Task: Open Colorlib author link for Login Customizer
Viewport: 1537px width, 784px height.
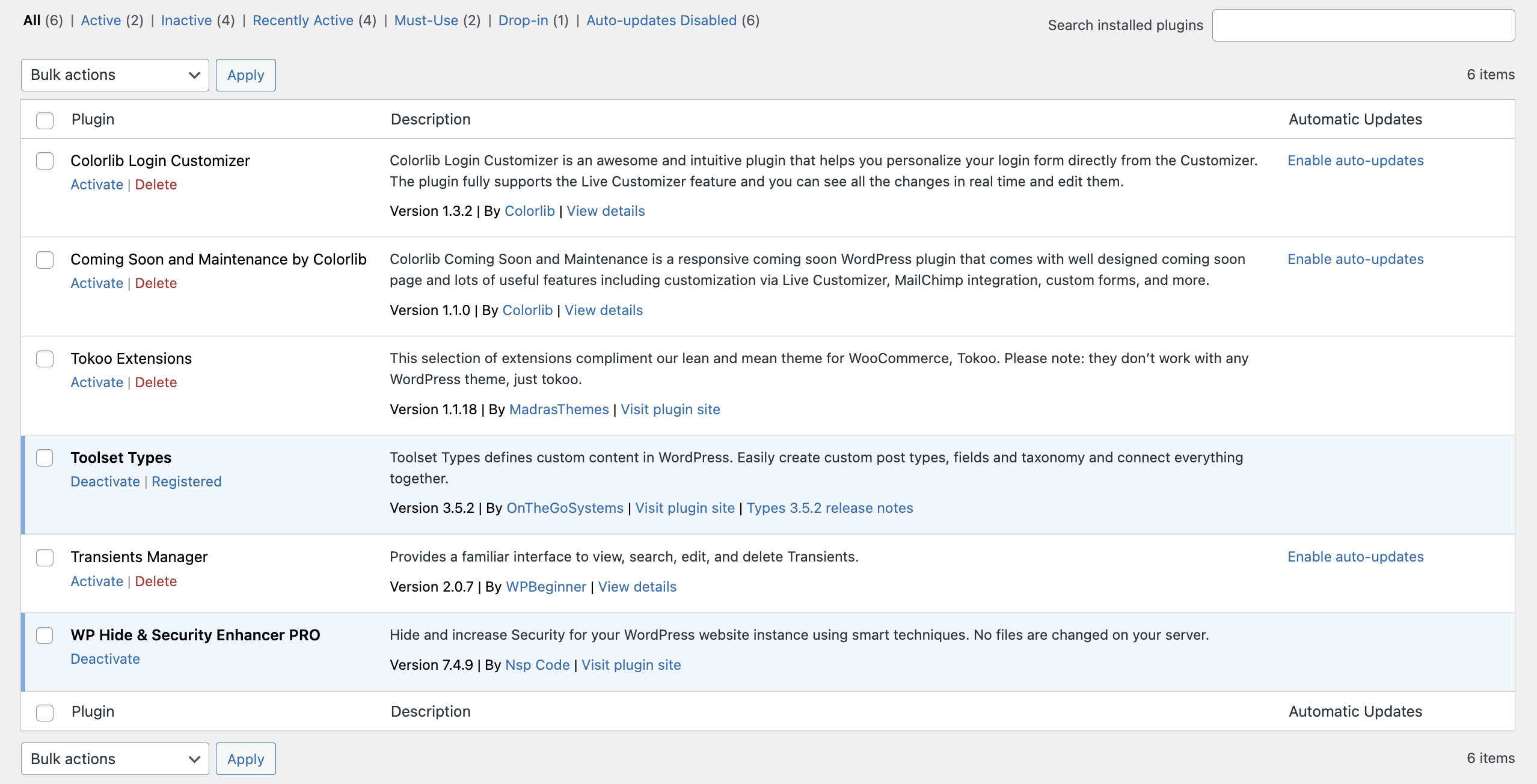Action: point(530,211)
